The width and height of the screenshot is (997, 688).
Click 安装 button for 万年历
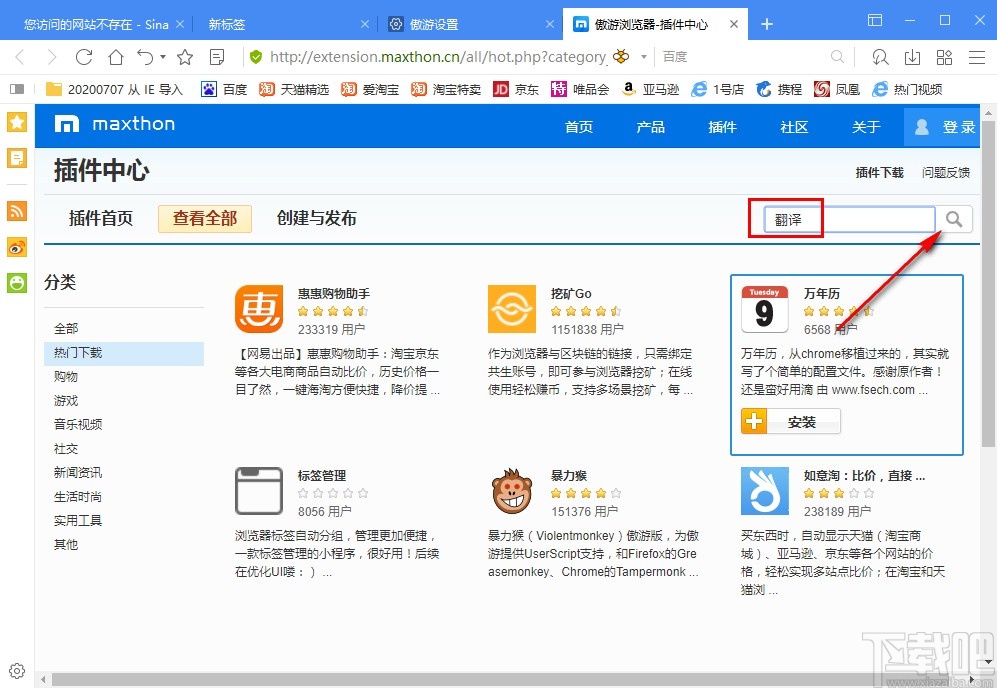791,422
